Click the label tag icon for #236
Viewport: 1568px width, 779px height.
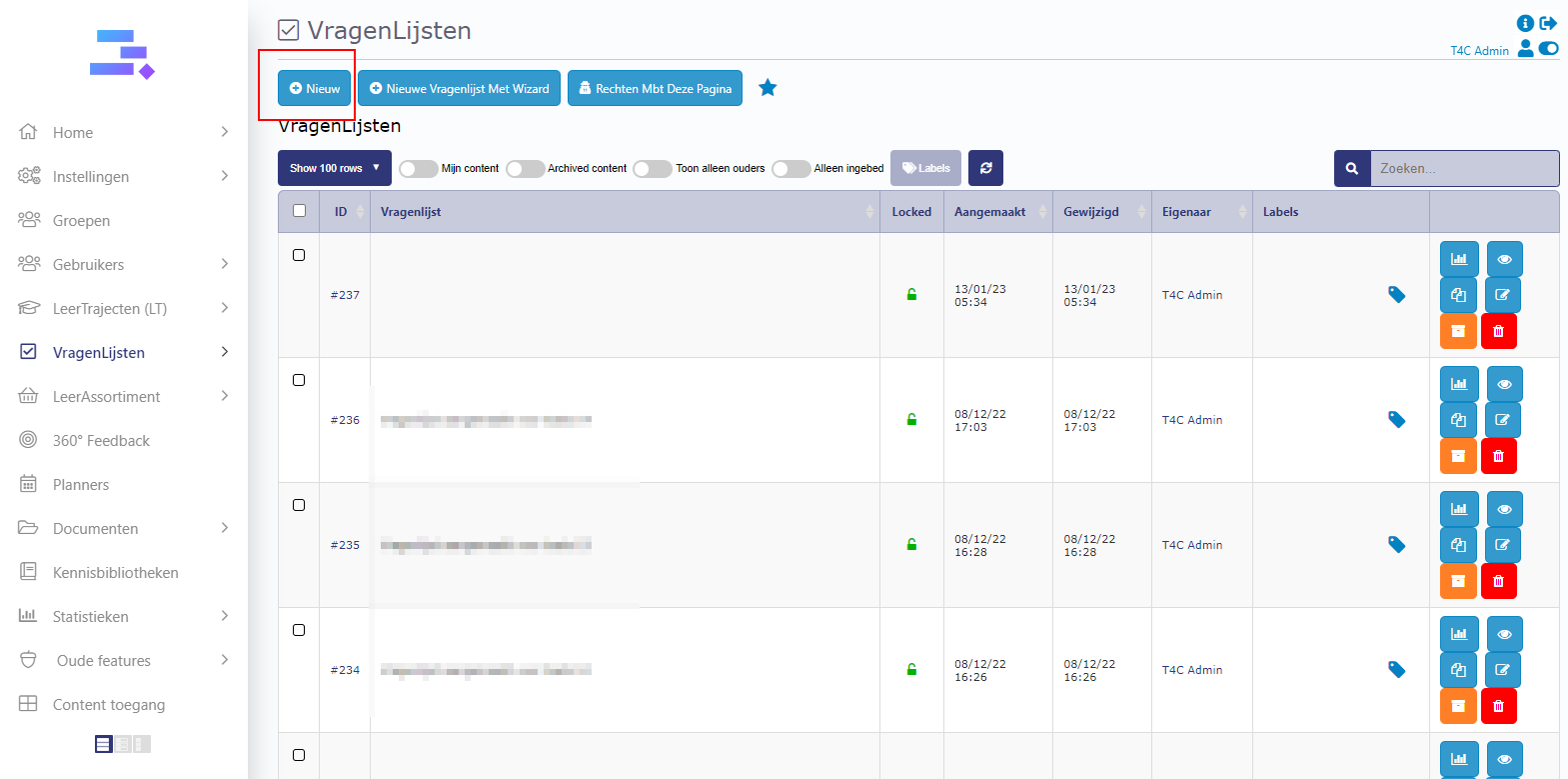point(1396,420)
